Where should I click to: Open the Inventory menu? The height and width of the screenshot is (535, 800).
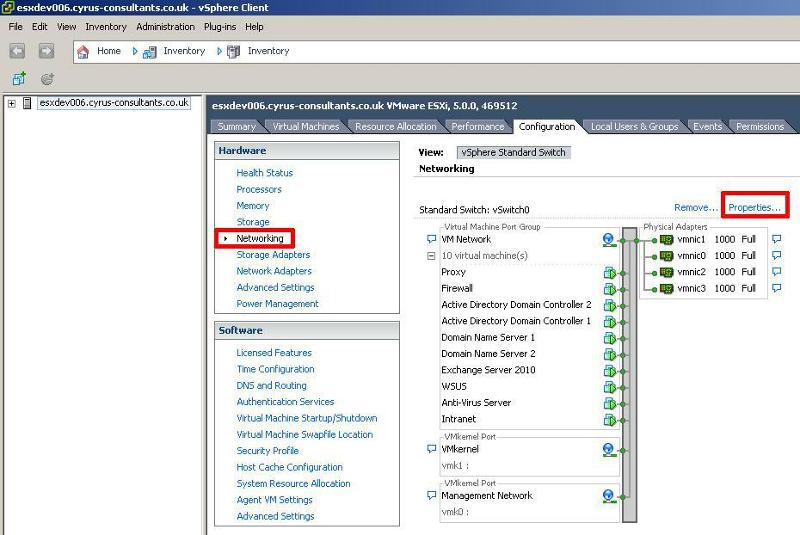[106, 27]
